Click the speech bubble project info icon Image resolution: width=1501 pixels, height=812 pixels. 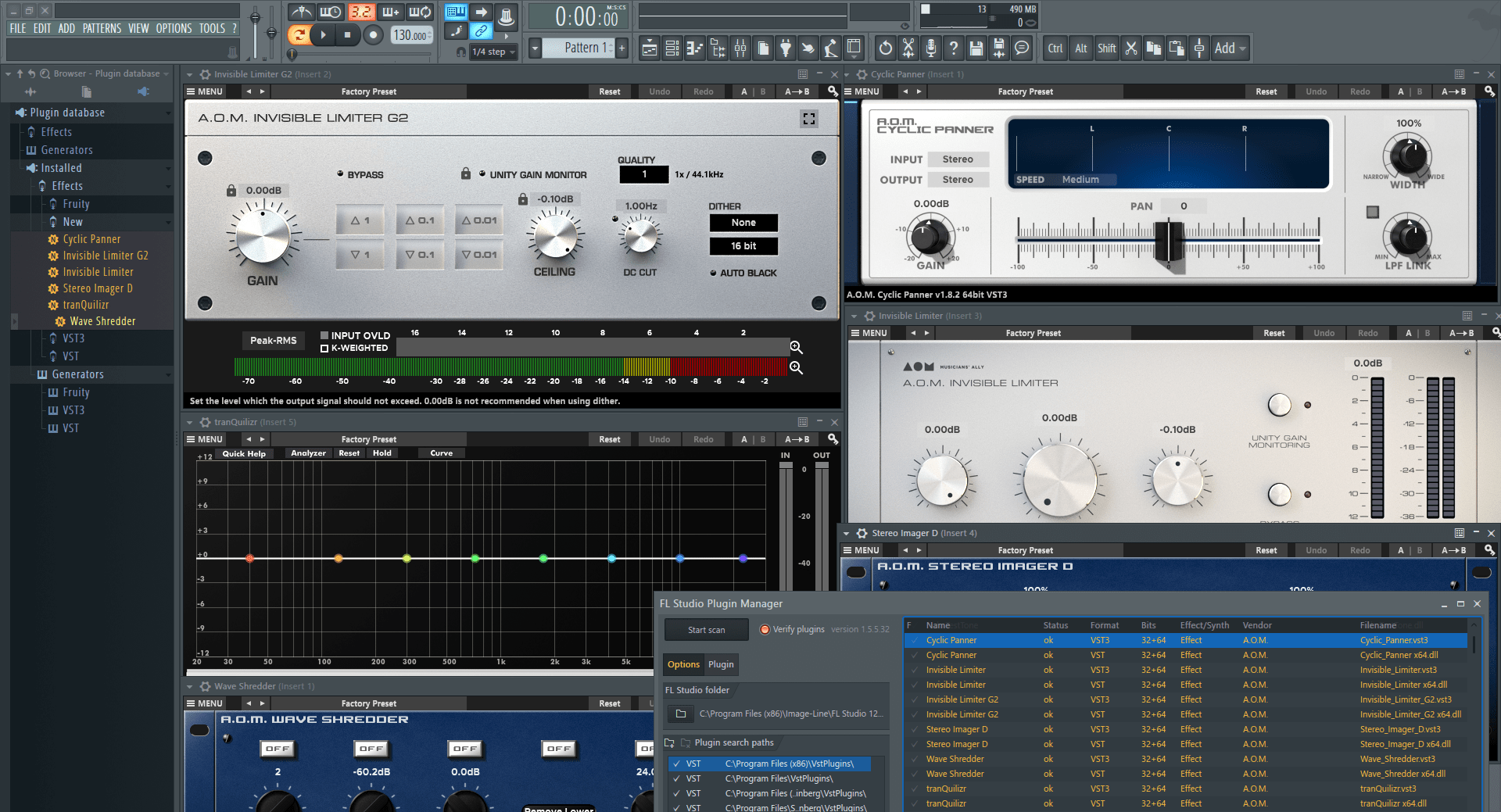[x=1021, y=48]
